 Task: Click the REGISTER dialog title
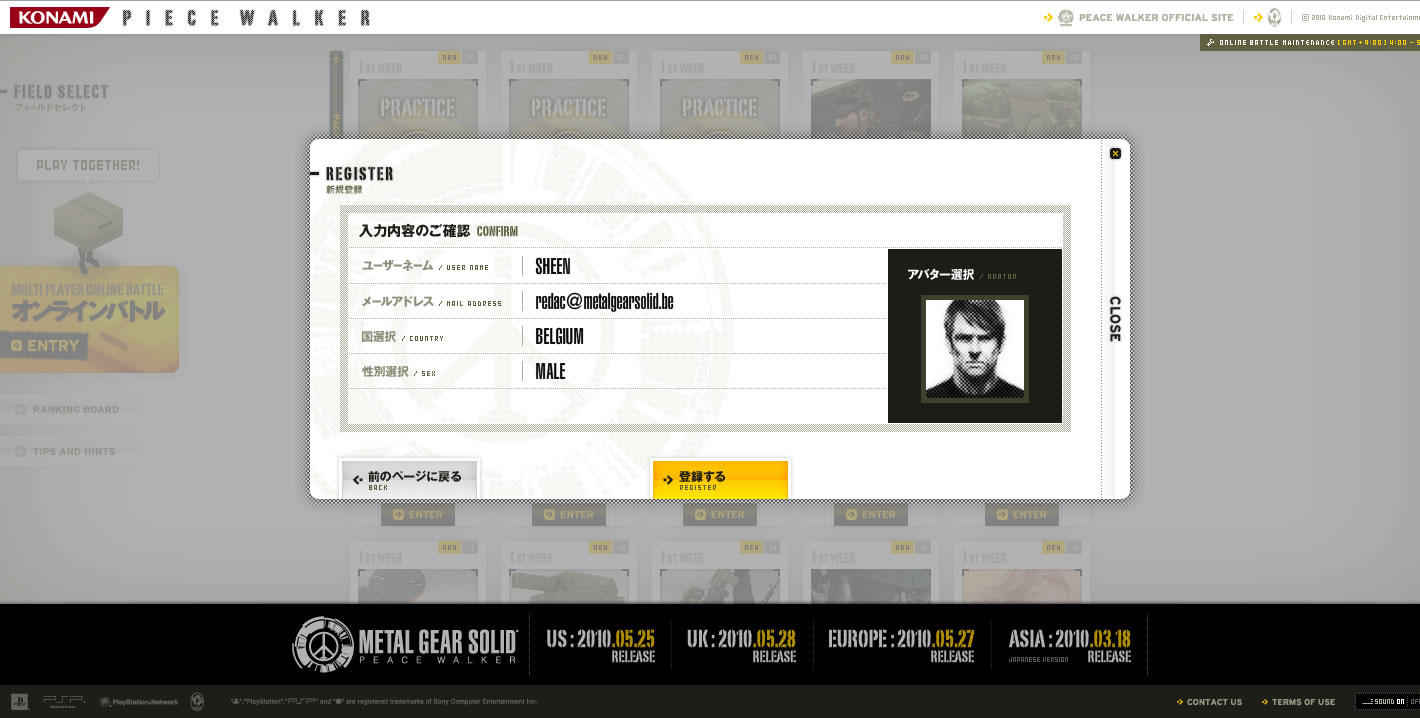coord(359,174)
